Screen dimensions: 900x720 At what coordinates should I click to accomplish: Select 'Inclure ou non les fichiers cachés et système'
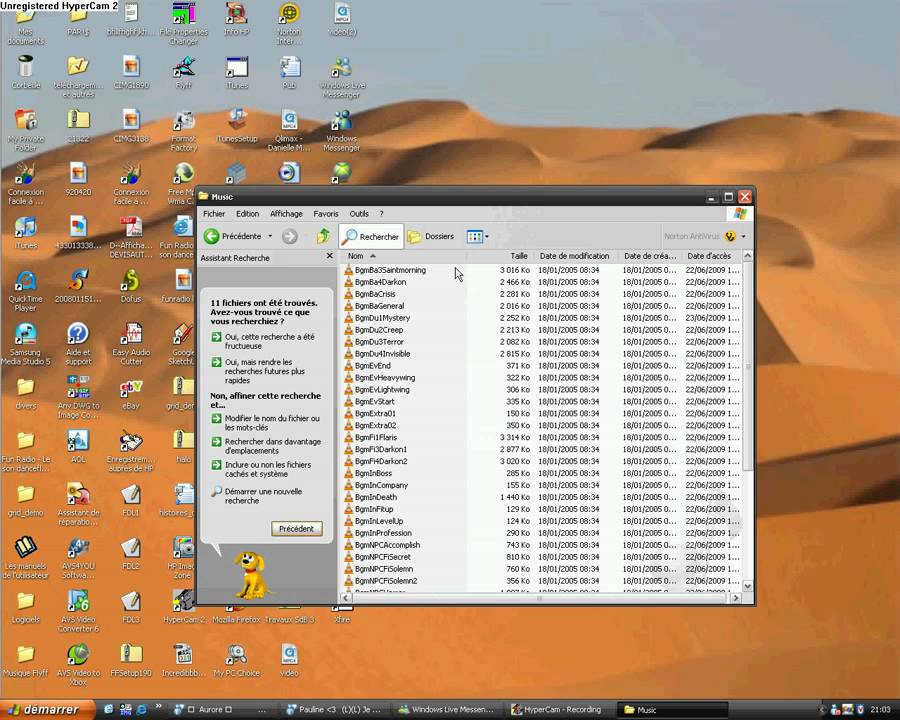(x=261, y=469)
